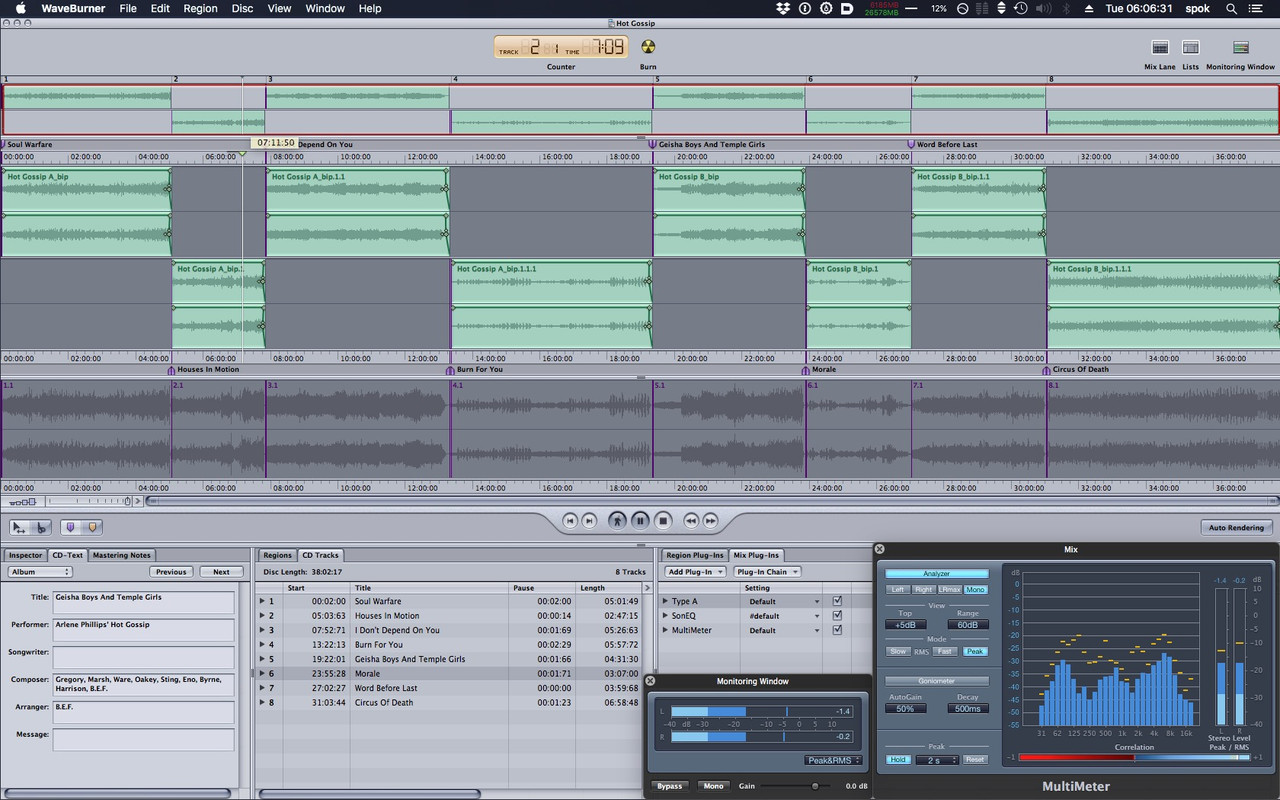Enable LRmax in MultiMeter analyzer
1280x800 pixels.
pos(949,590)
